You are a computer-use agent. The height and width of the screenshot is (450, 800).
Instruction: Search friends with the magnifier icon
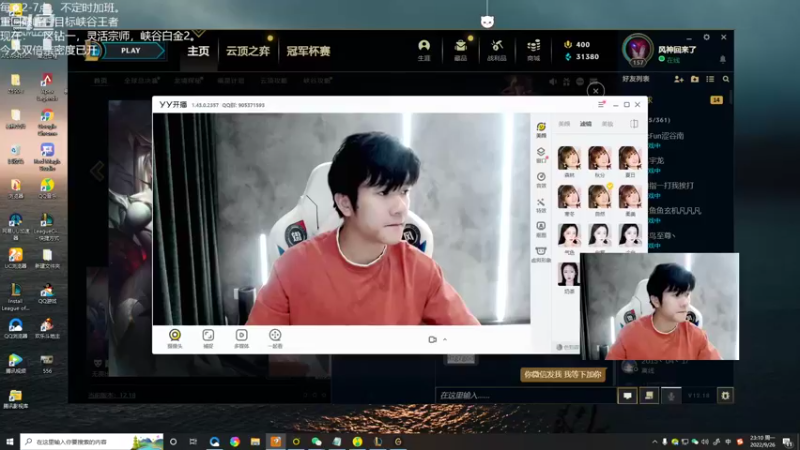pos(726,79)
